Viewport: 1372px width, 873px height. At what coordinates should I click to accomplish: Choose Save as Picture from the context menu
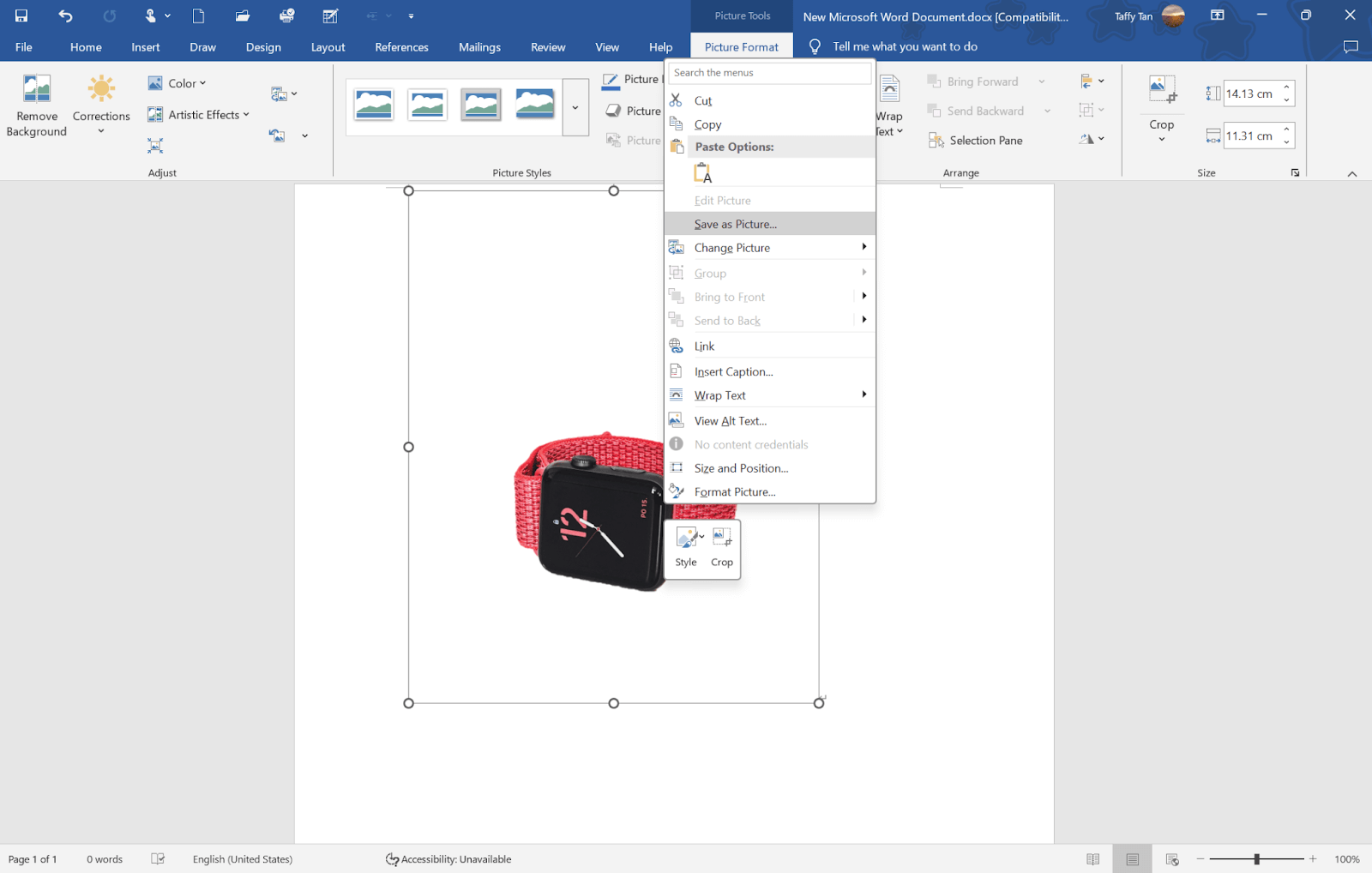pyautogui.click(x=735, y=224)
